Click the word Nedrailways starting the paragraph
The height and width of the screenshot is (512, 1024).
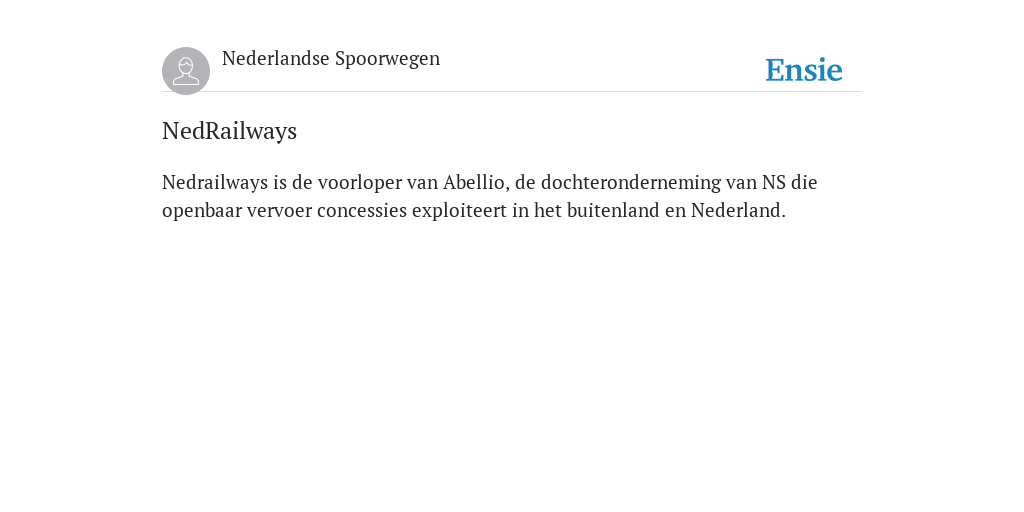click(x=215, y=183)
